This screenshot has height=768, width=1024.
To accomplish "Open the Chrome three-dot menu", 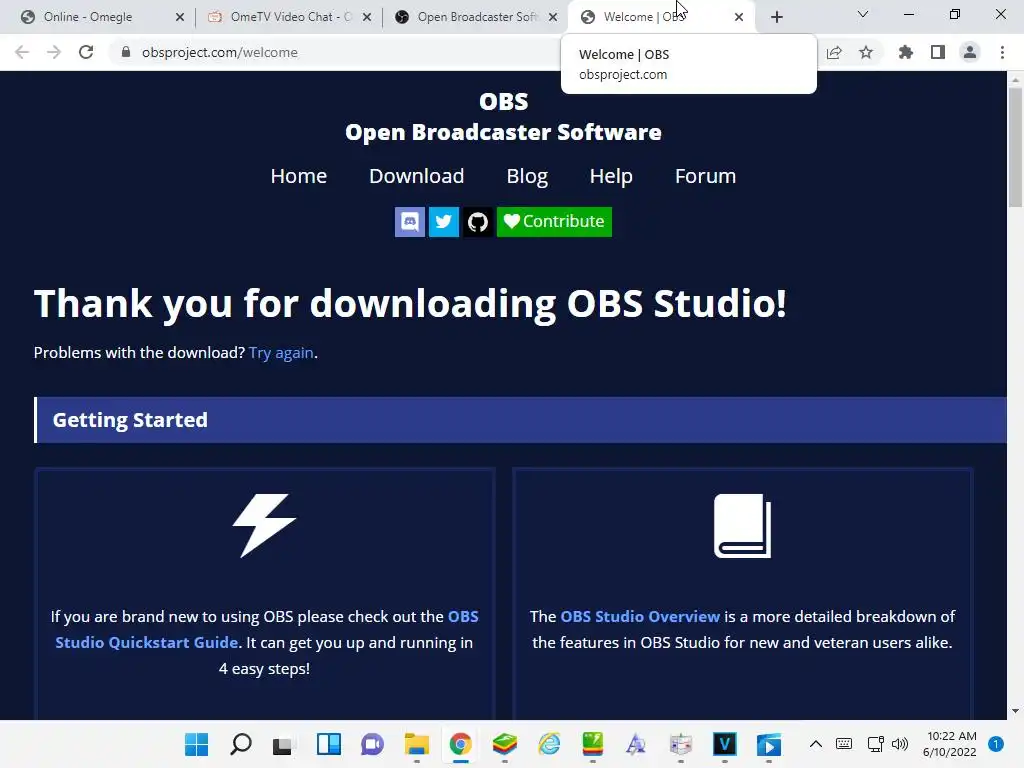I will point(1002,52).
